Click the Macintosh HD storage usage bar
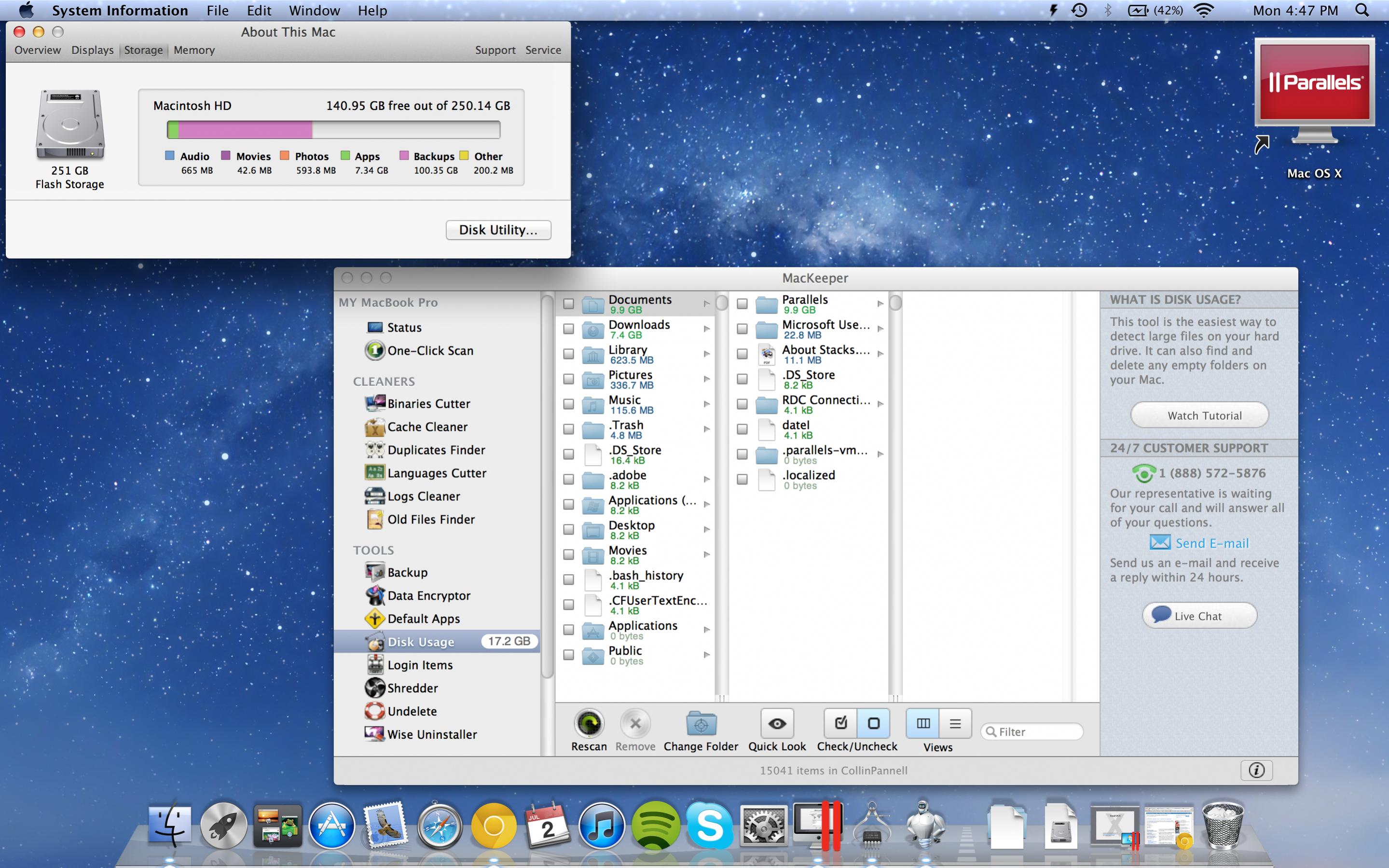This screenshot has height=868, width=1389. (x=333, y=130)
